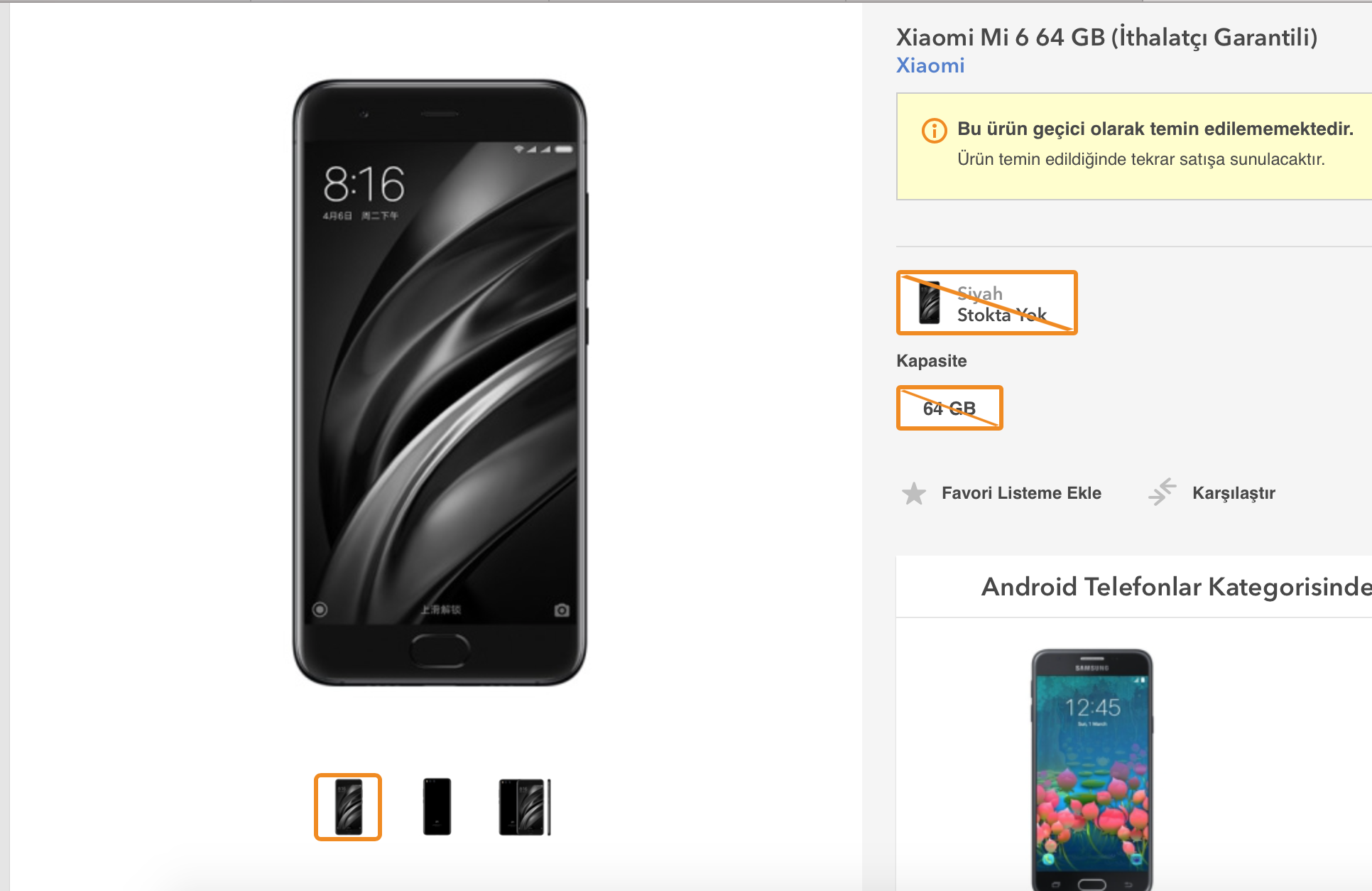The width and height of the screenshot is (1372, 891).
Task: Click the orange info icon in notice
Action: (934, 131)
